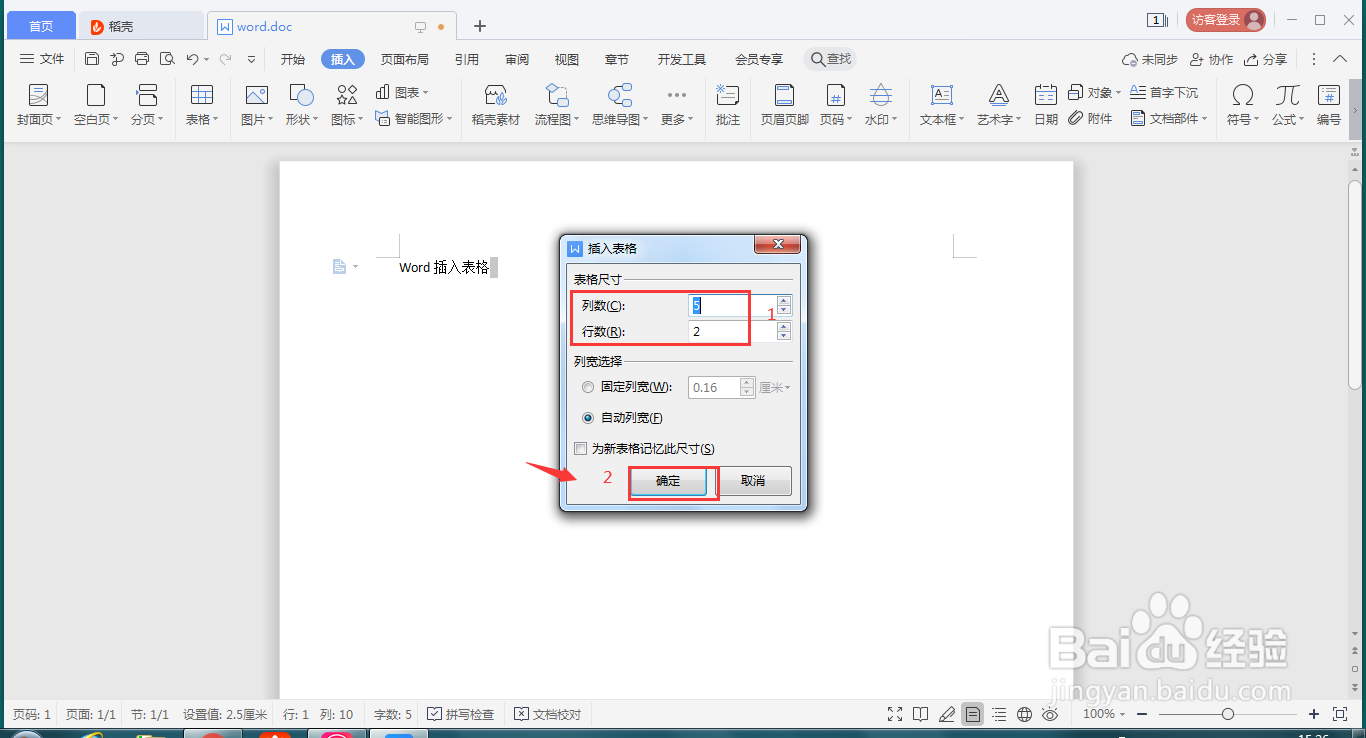Select the 自动列宽 radio option
The image size is (1366, 738).
tap(588, 418)
